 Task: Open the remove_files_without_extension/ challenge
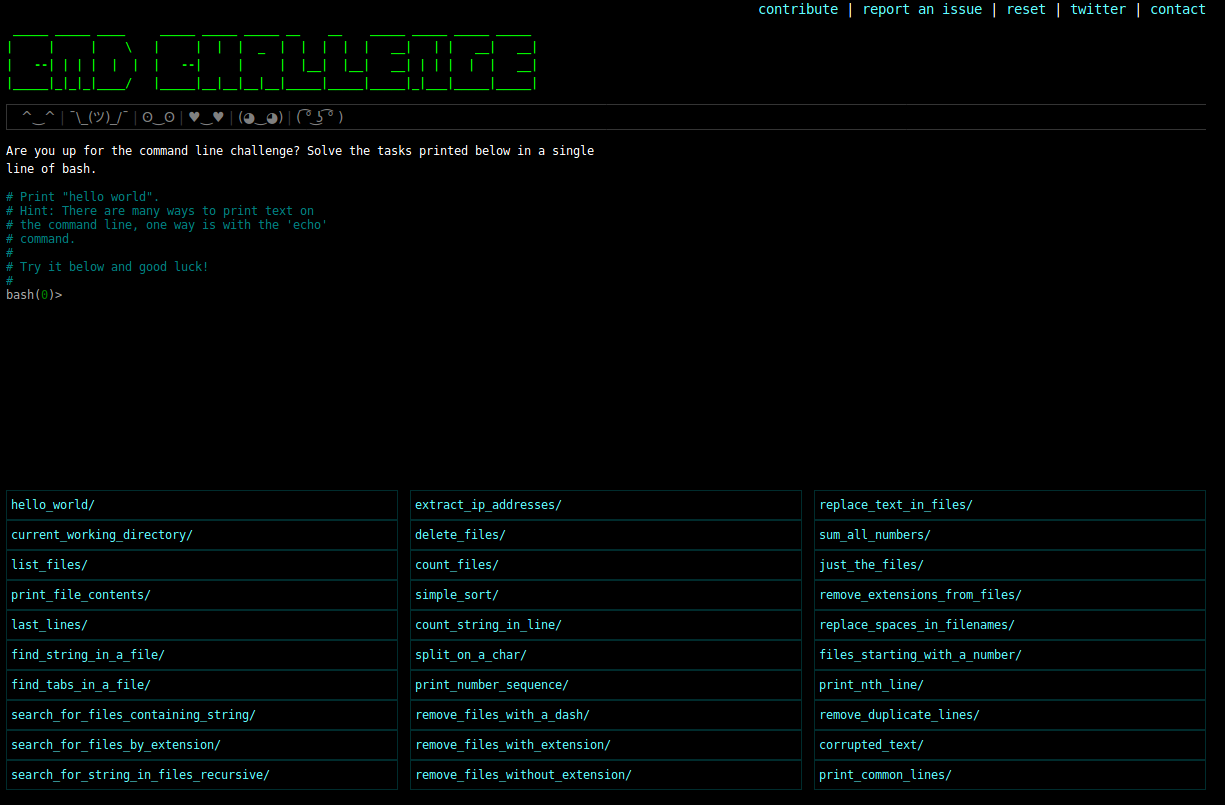click(x=523, y=775)
